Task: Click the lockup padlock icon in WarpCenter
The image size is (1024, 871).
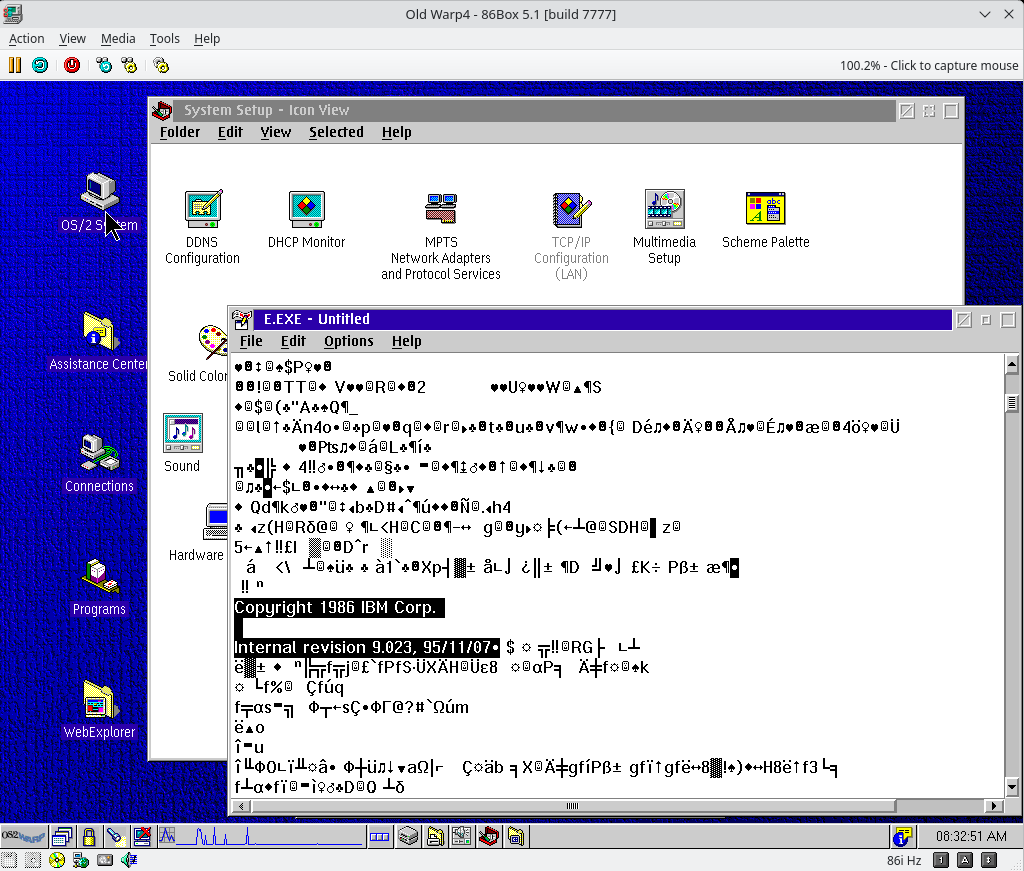Action: [89, 836]
